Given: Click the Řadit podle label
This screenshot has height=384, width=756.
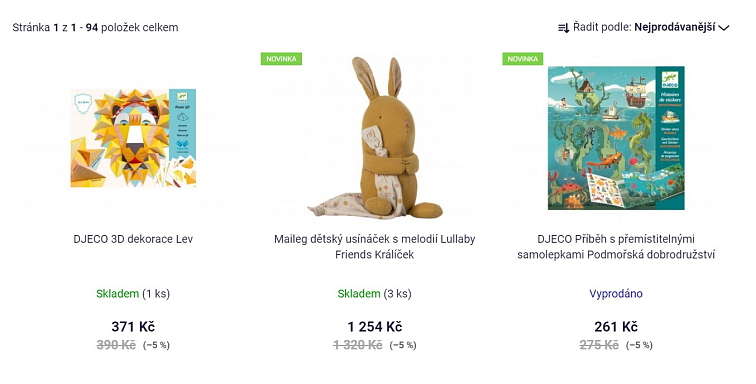Looking at the screenshot, I should point(602,27).
